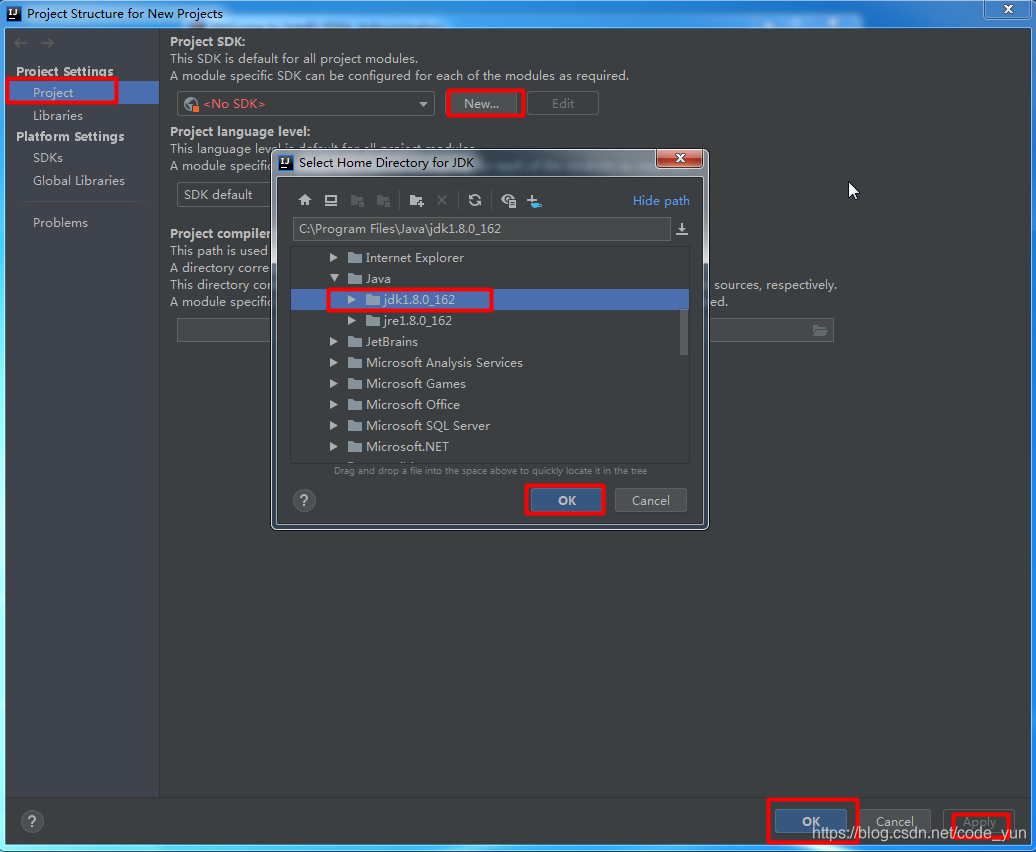Expand the Microsoft SQL Server folder
Image resolution: width=1036 pixels, height=852 pixels.
[x=334, y=425]
